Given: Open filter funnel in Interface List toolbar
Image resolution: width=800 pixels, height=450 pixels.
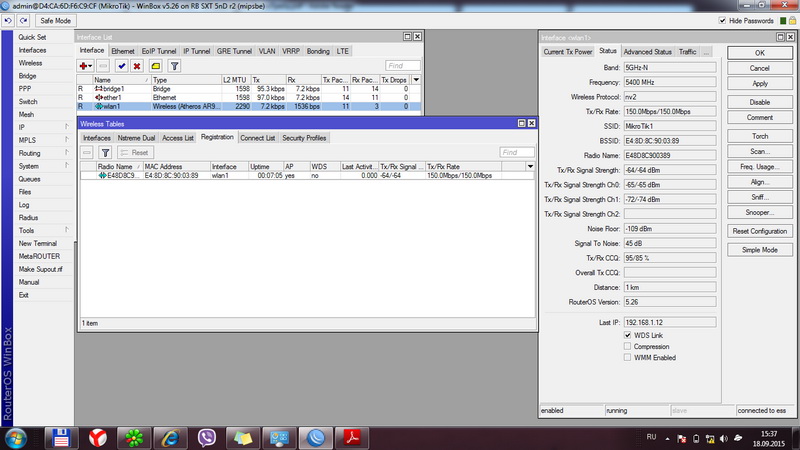Looking at the screenshot, I should tap(174, 66).
